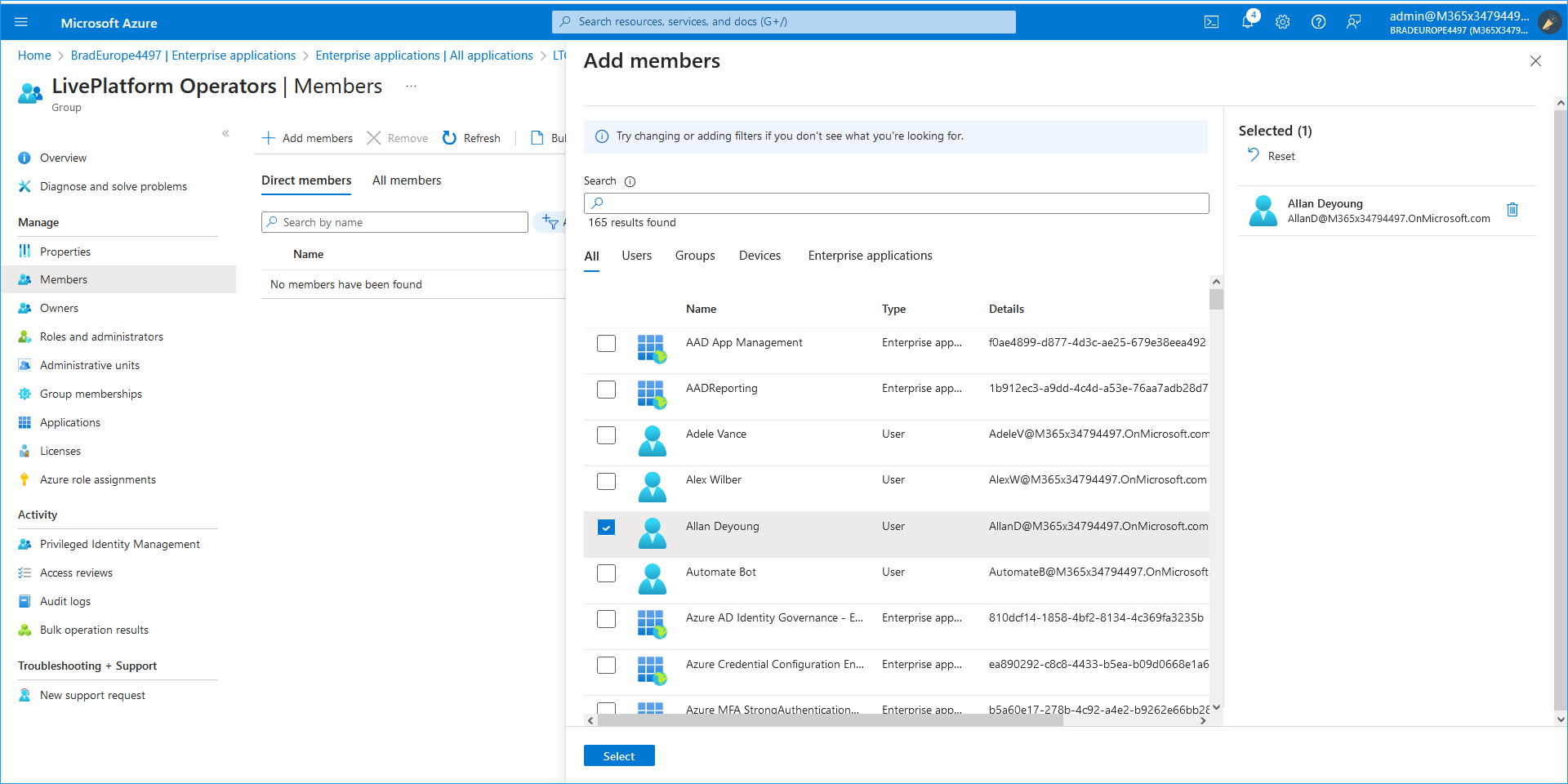Screen dimensions: 1568x784
Task: Go to Home breadcrumb link
Action: tap(34, 56)
